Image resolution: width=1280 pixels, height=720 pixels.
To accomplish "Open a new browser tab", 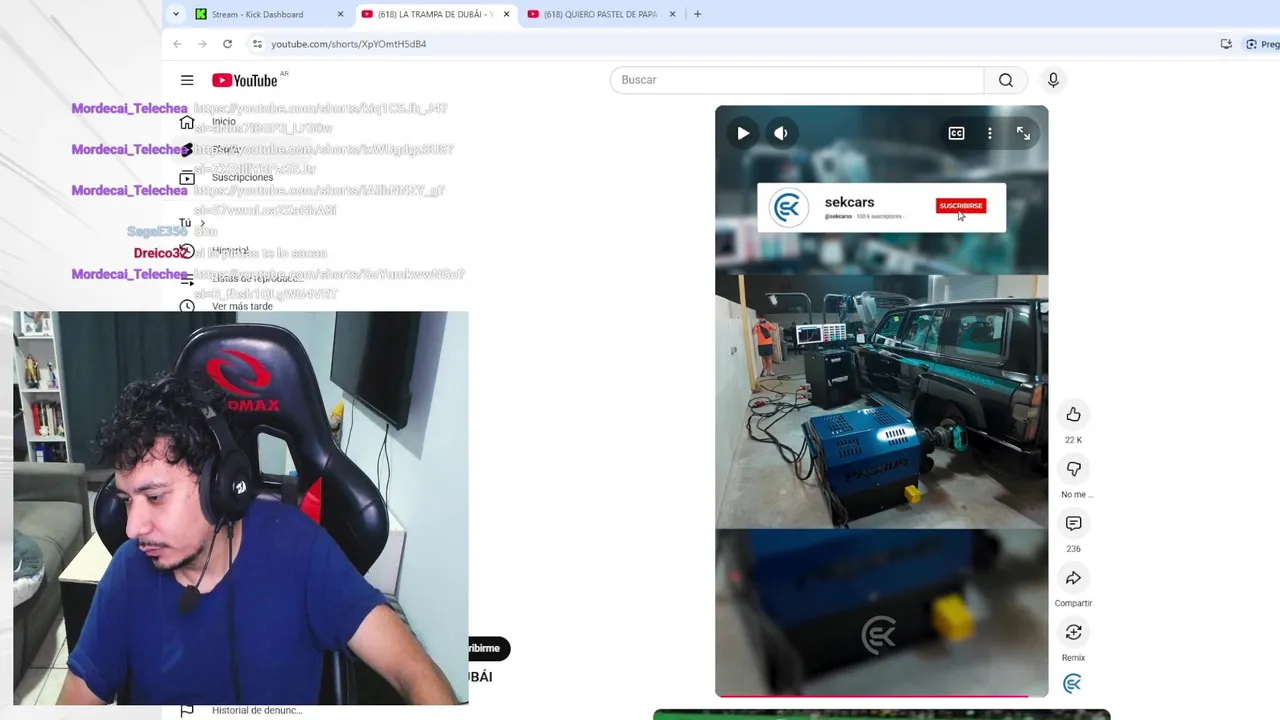I will pos(697,14).
